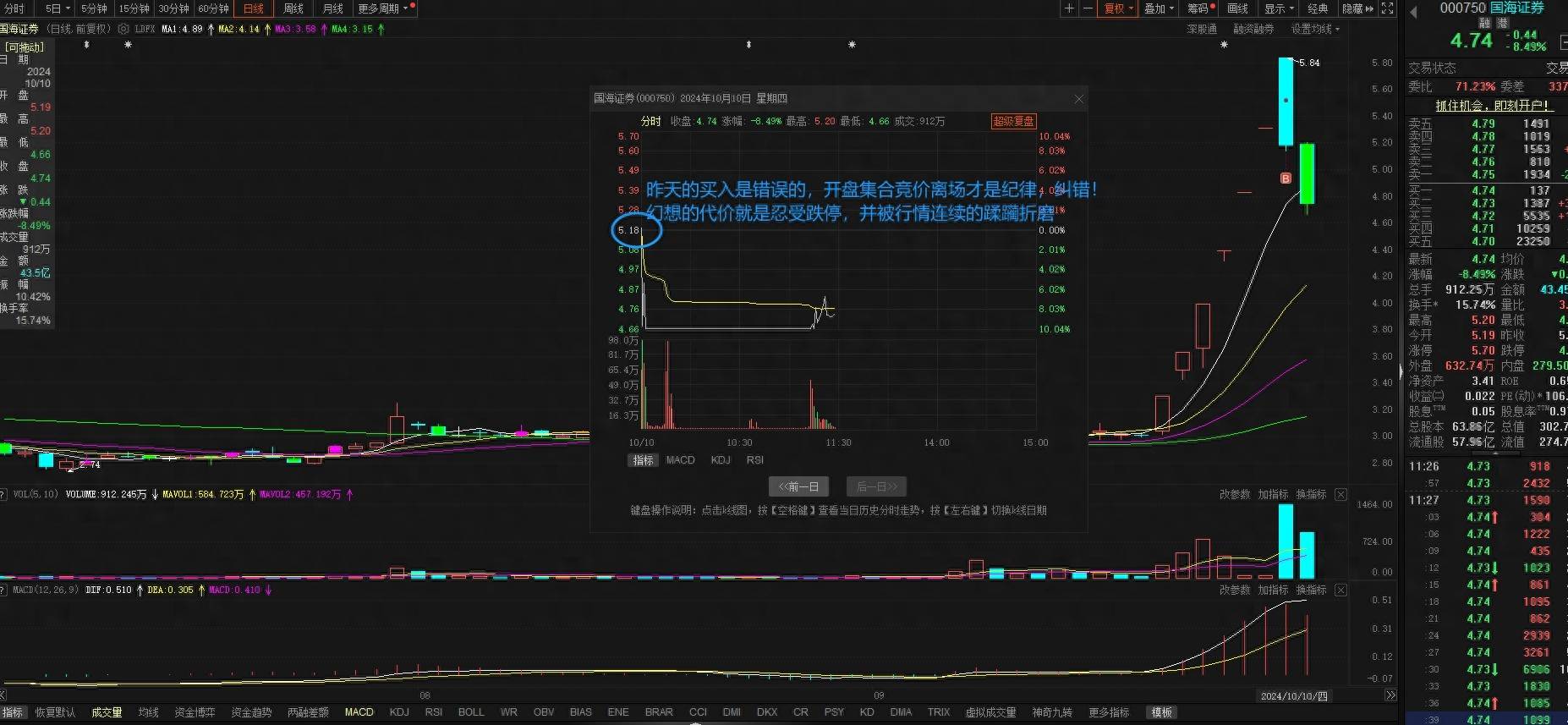Image resolution: width=1568 pixels, height=725 pixels.
Task: Select 指标 tab in popup
Action: click(x=644, y=460)
